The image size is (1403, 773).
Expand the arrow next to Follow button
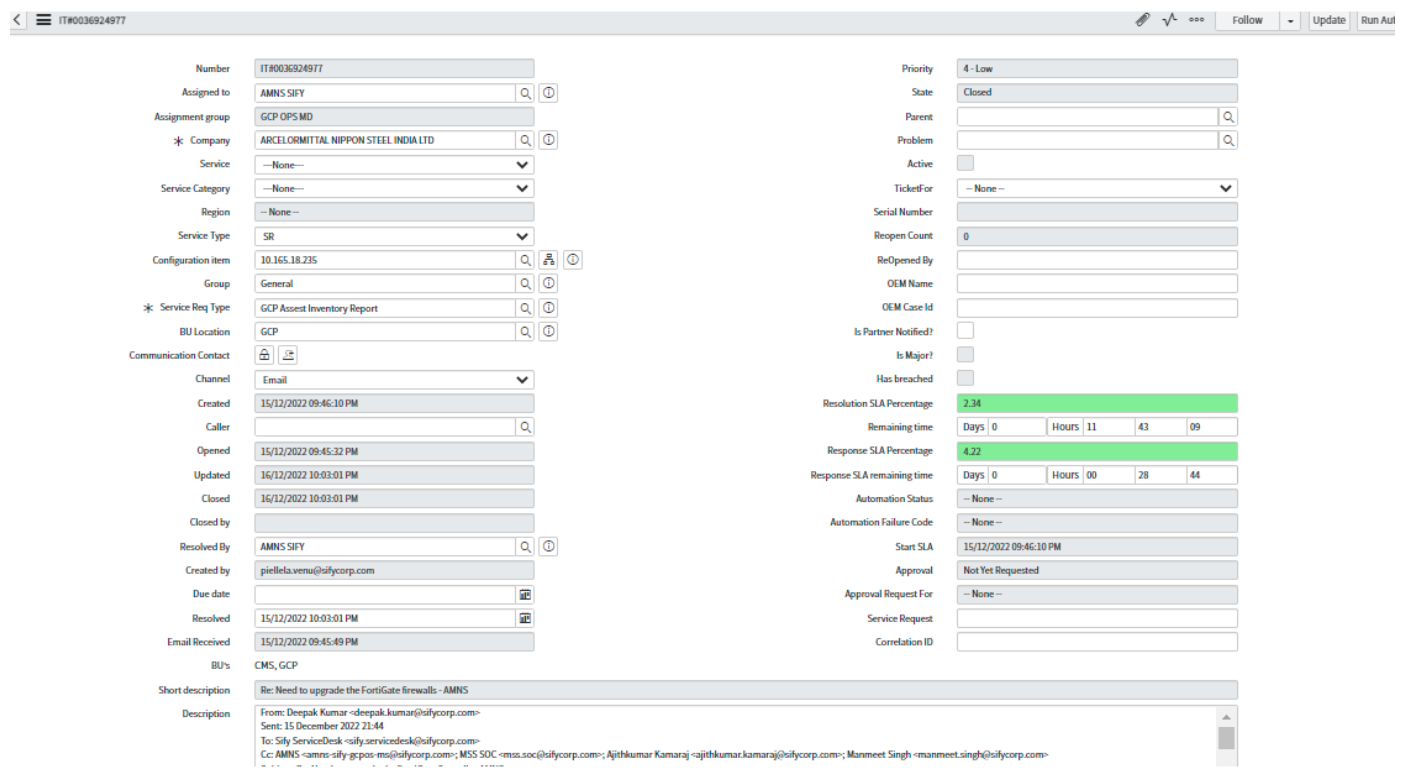tap(1290, 20)
